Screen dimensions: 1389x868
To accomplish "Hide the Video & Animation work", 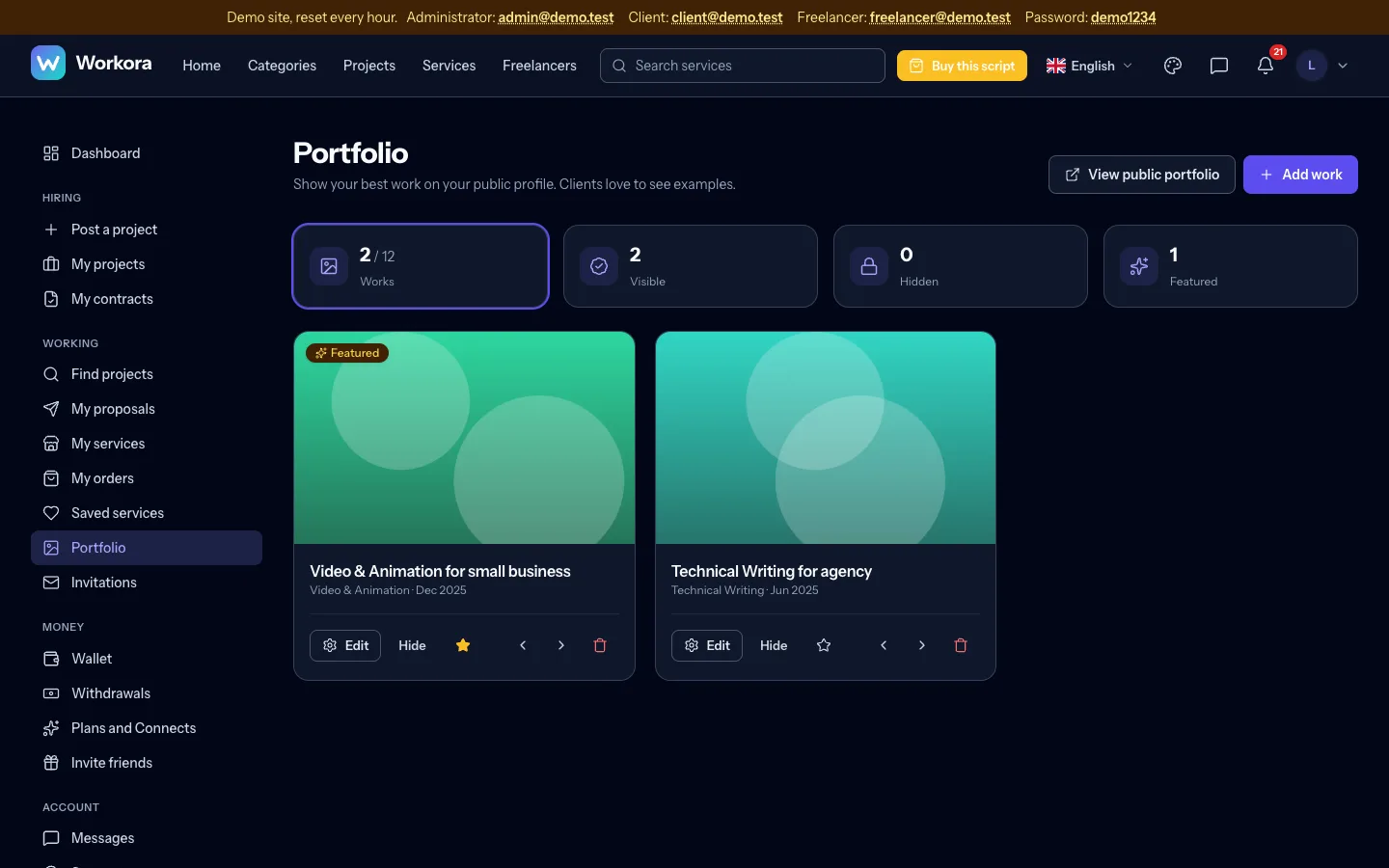I will pyautogui.click(x=412, y=645).
